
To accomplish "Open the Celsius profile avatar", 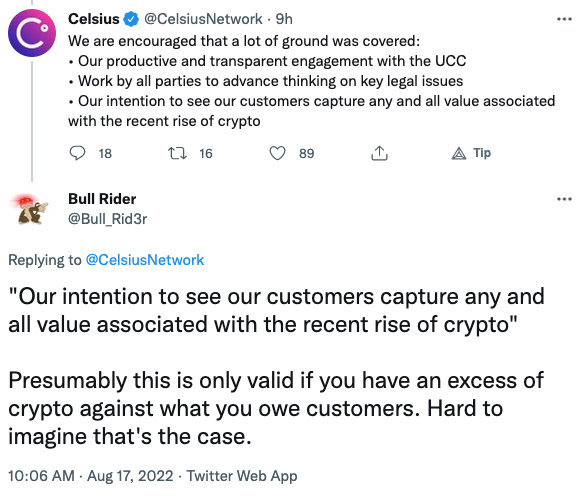I will (32, 33).
